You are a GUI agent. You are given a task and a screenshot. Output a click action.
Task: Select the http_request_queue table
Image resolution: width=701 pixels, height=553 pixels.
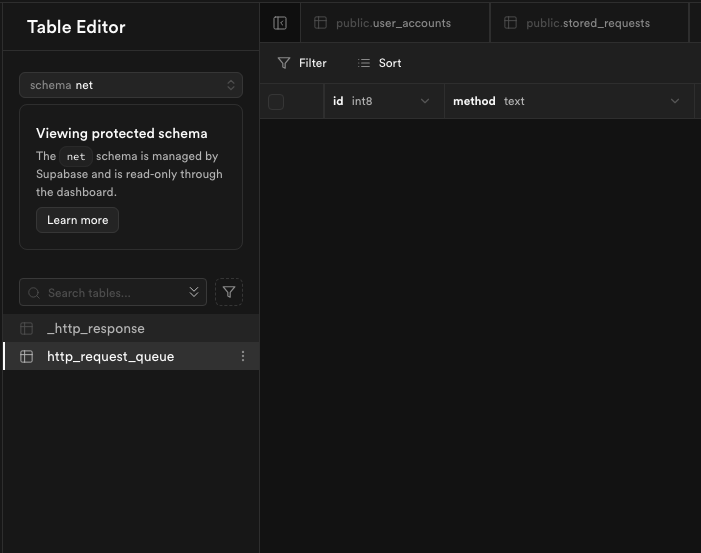point(131,356)
